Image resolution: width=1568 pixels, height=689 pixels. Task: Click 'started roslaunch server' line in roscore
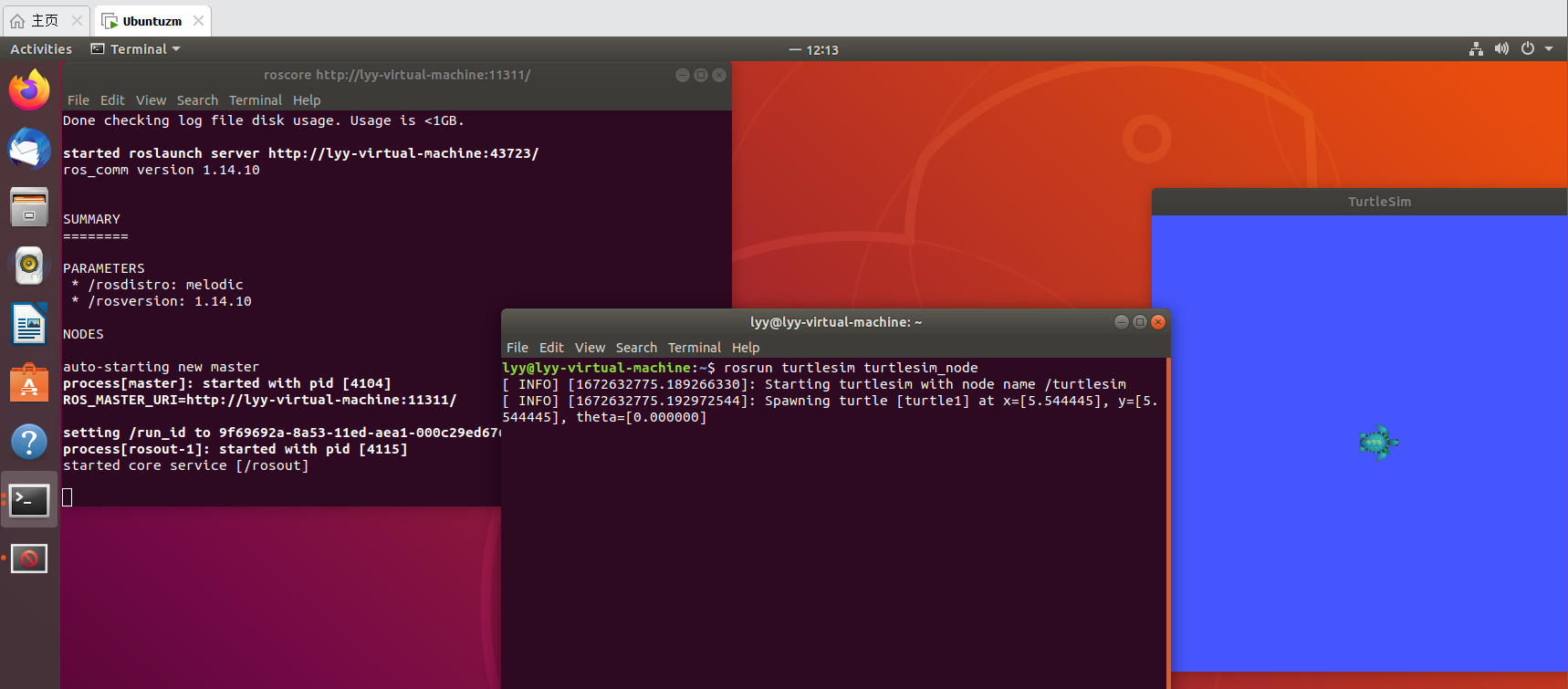300,153
